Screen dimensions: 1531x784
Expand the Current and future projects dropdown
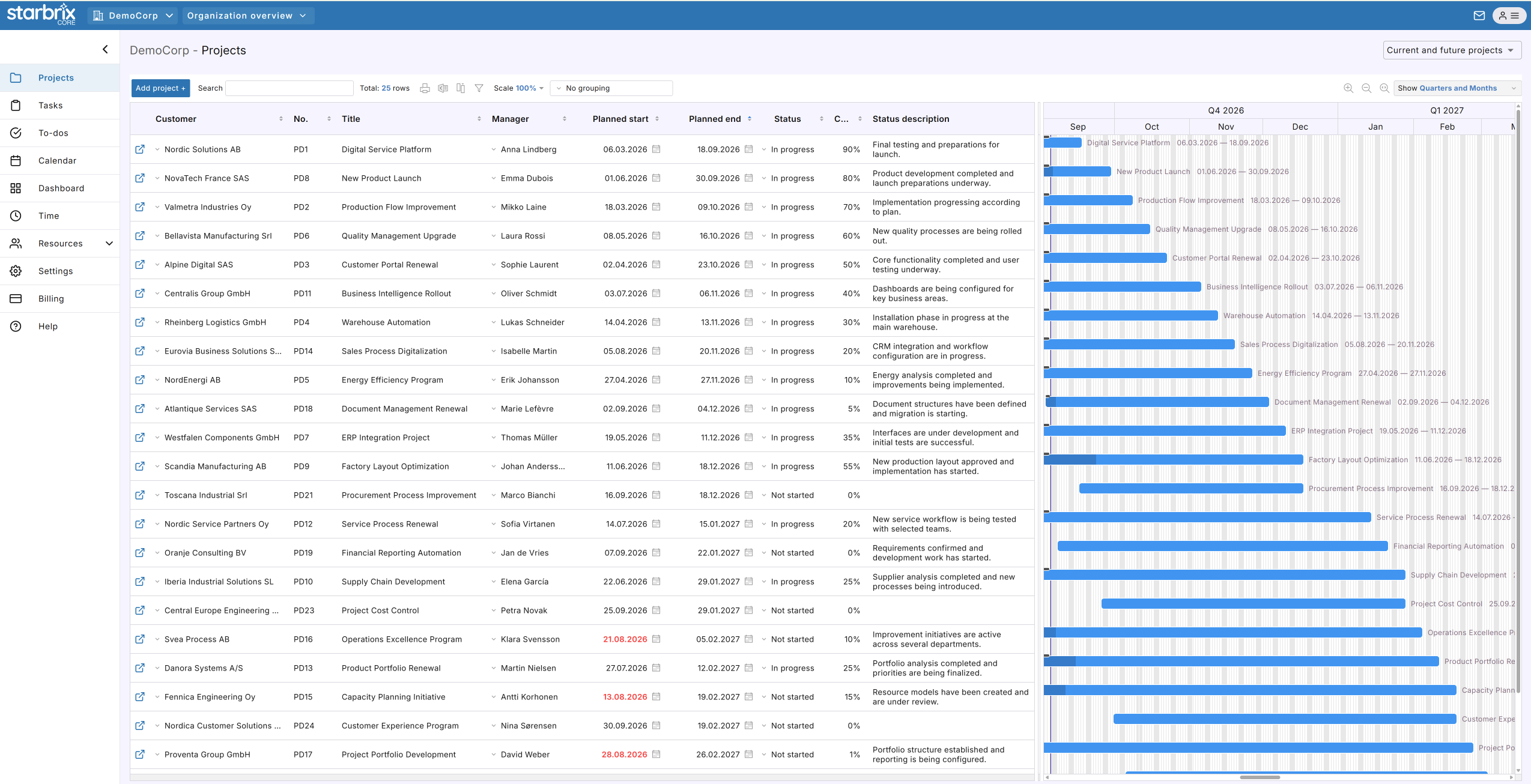click(1452, 50)
